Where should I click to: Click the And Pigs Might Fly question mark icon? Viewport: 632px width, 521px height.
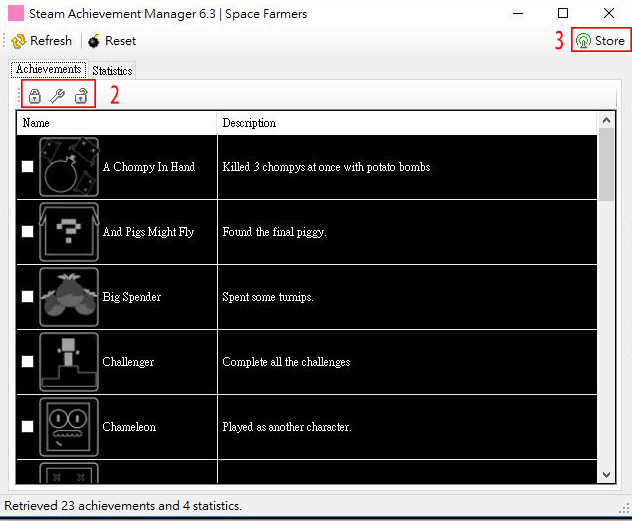click(x=69, y=232)
